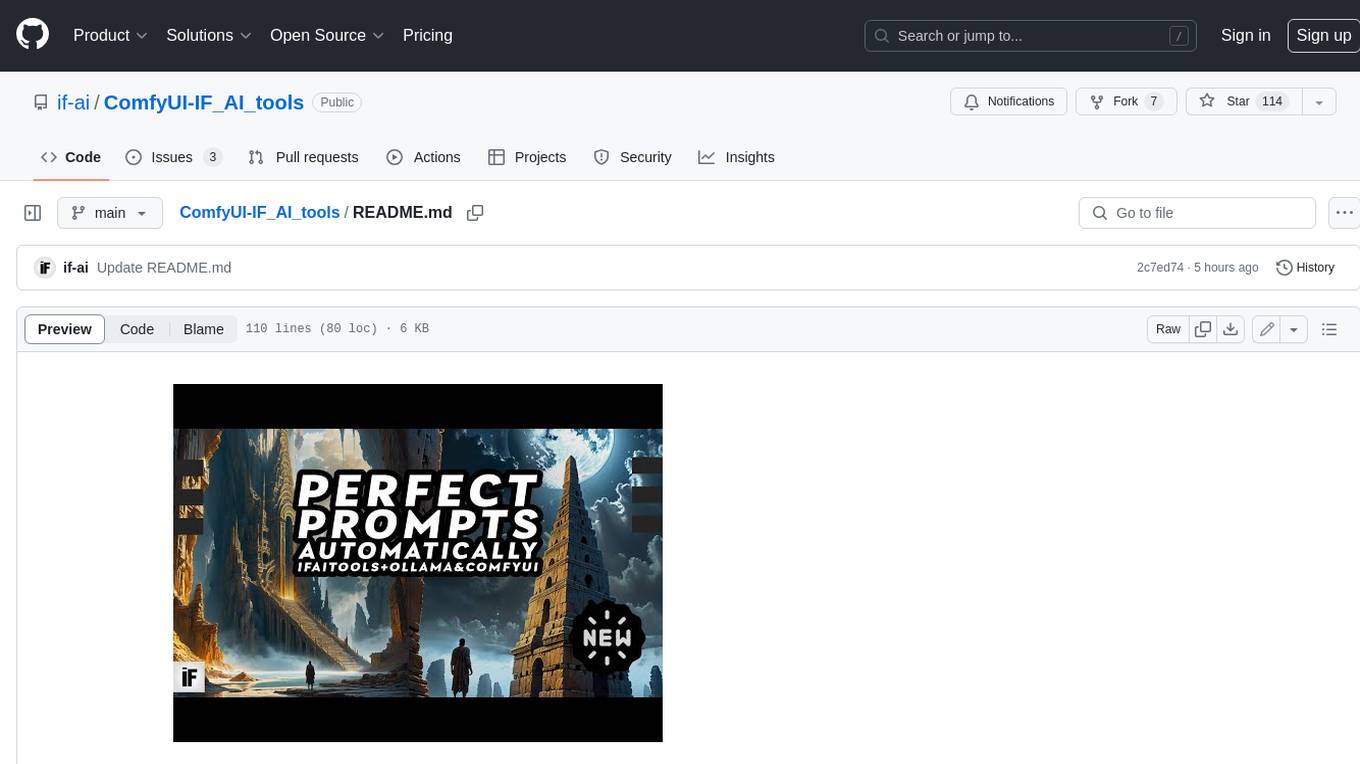Copy the README.md file path
The image size is (1360, 764).
(x=475, y=213)
